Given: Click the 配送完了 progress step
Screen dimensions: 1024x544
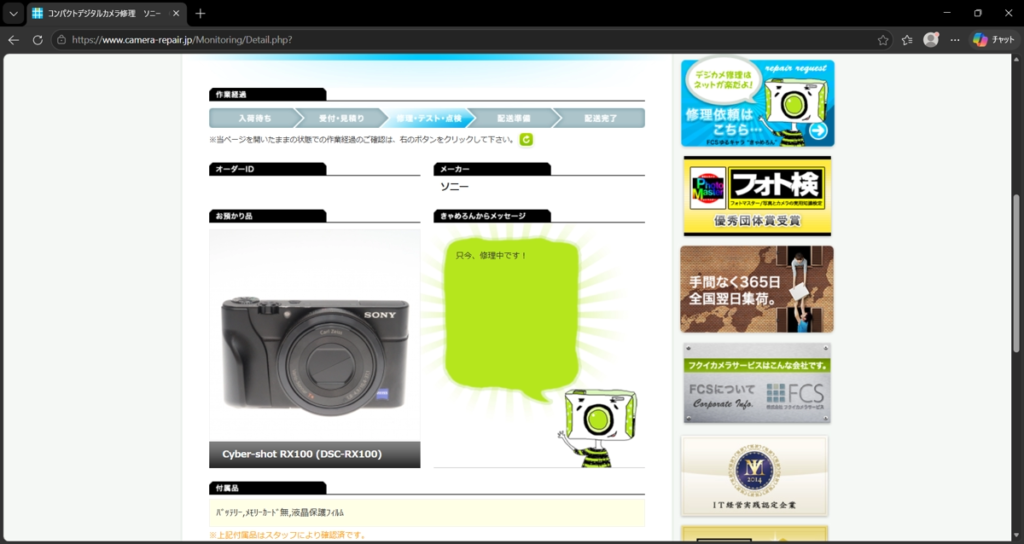Looking at the screenshot, I should pos(601,118).
